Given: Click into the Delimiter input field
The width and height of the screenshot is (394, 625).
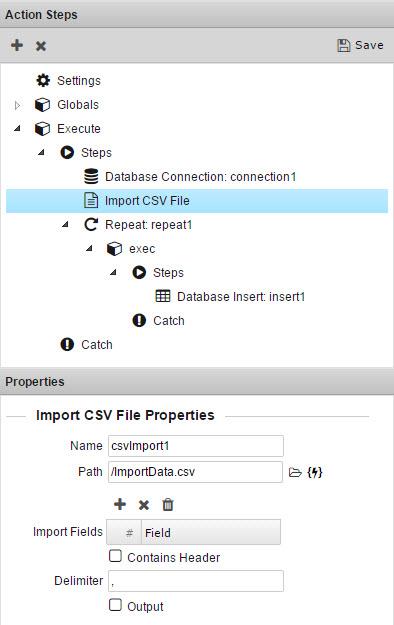Looking at the screenshot, I should click(x=196, y=581).
